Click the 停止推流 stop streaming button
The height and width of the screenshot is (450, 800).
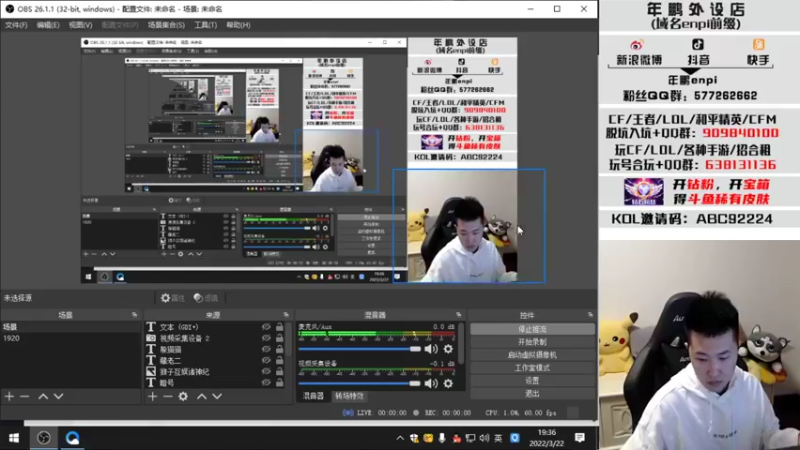point(532,329)
